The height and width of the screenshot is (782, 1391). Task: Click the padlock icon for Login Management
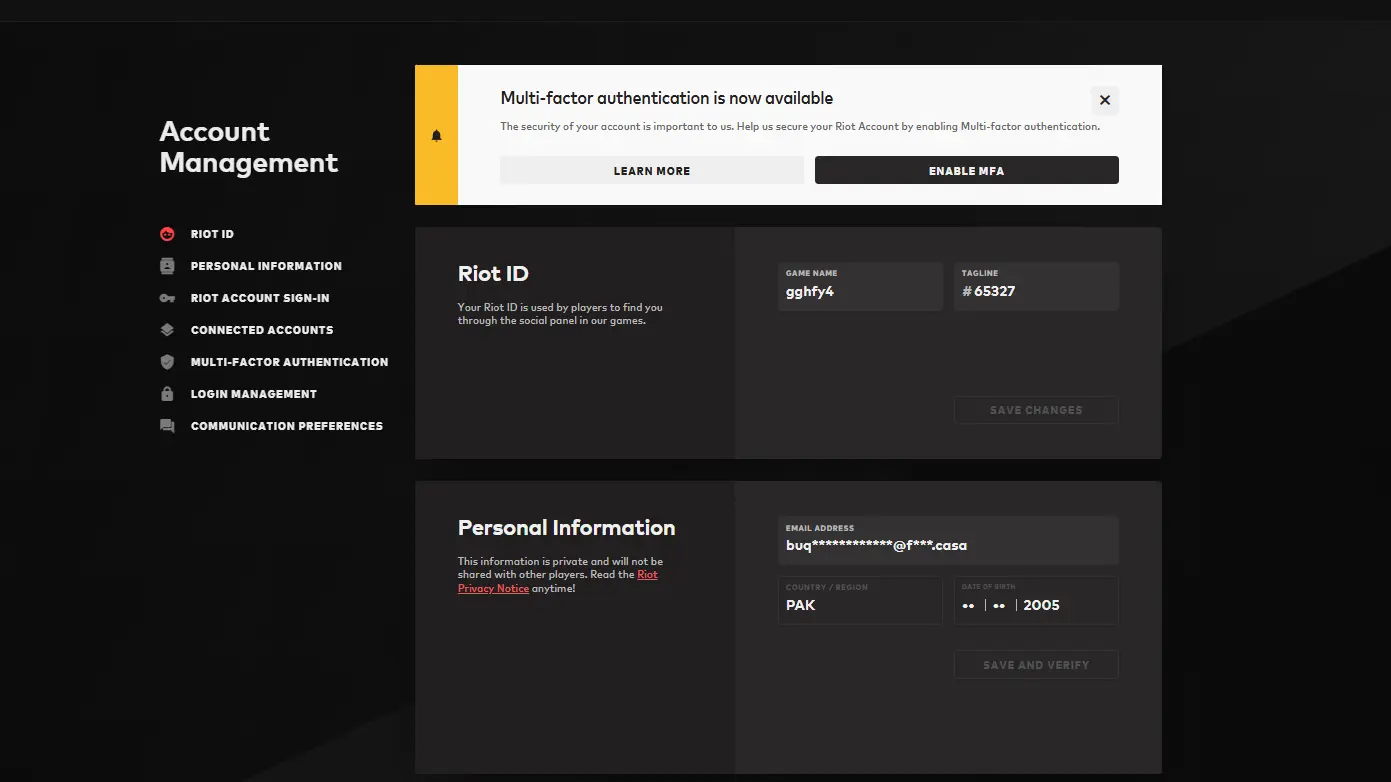[x=167, y=394]
